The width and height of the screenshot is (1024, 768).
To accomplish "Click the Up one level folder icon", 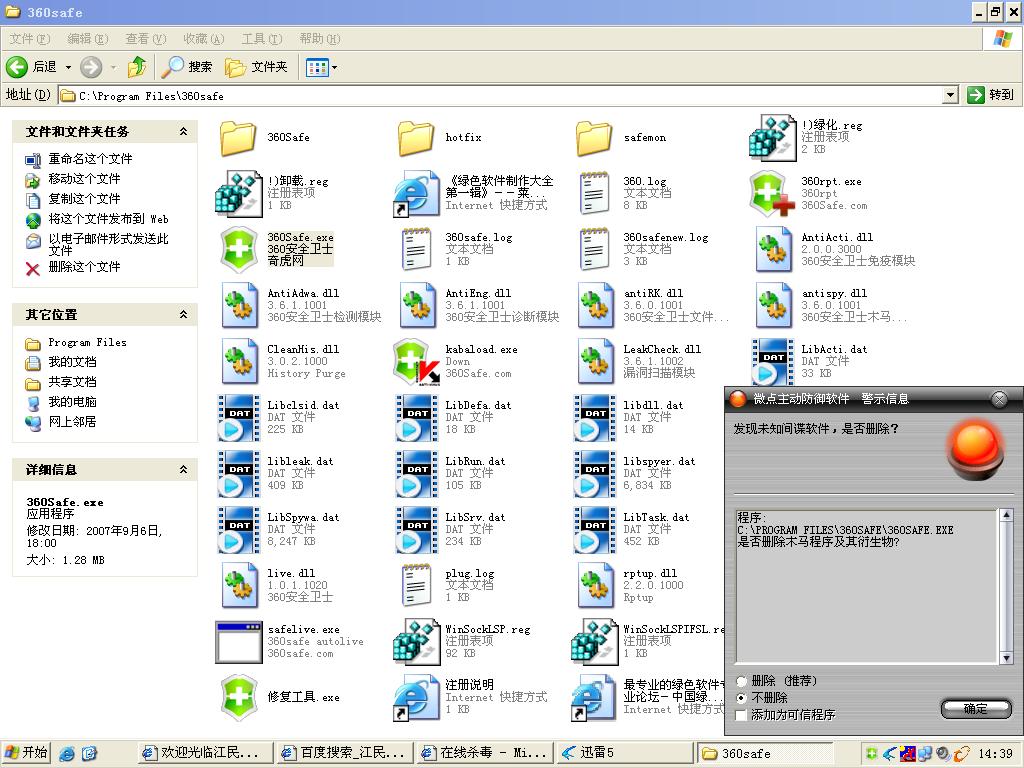I will tap(138, 67).
